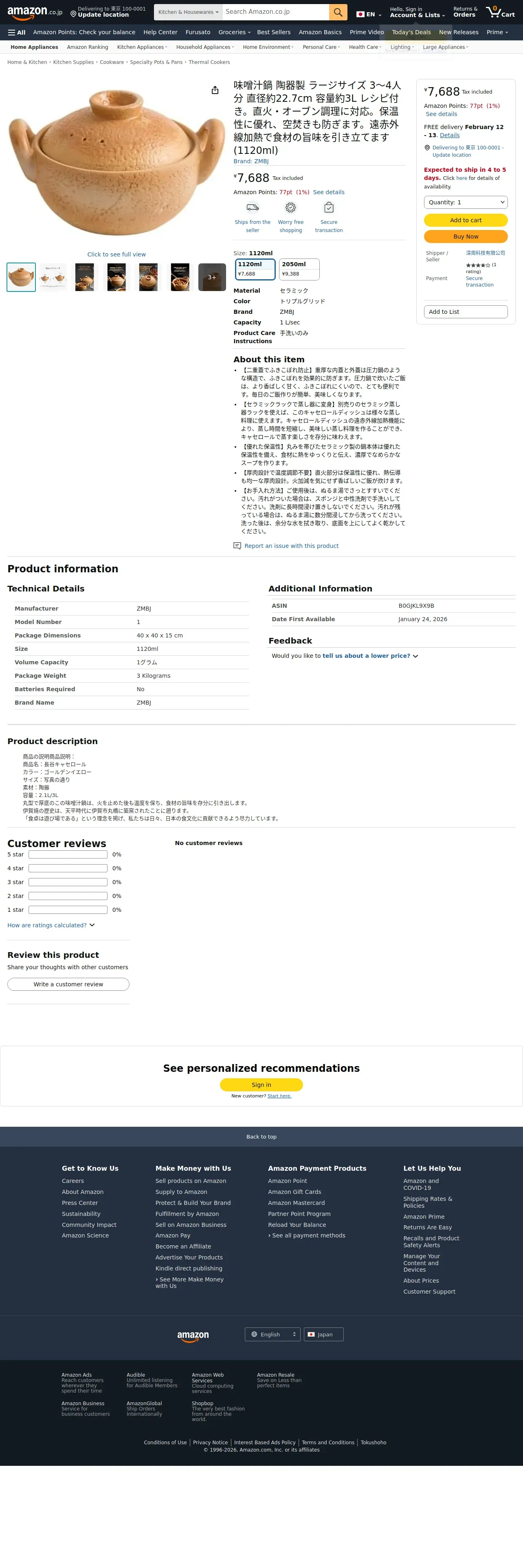This screenshot has width=523, height=1568.
Task: Click the main product image
Action: (x=116, y=162)
